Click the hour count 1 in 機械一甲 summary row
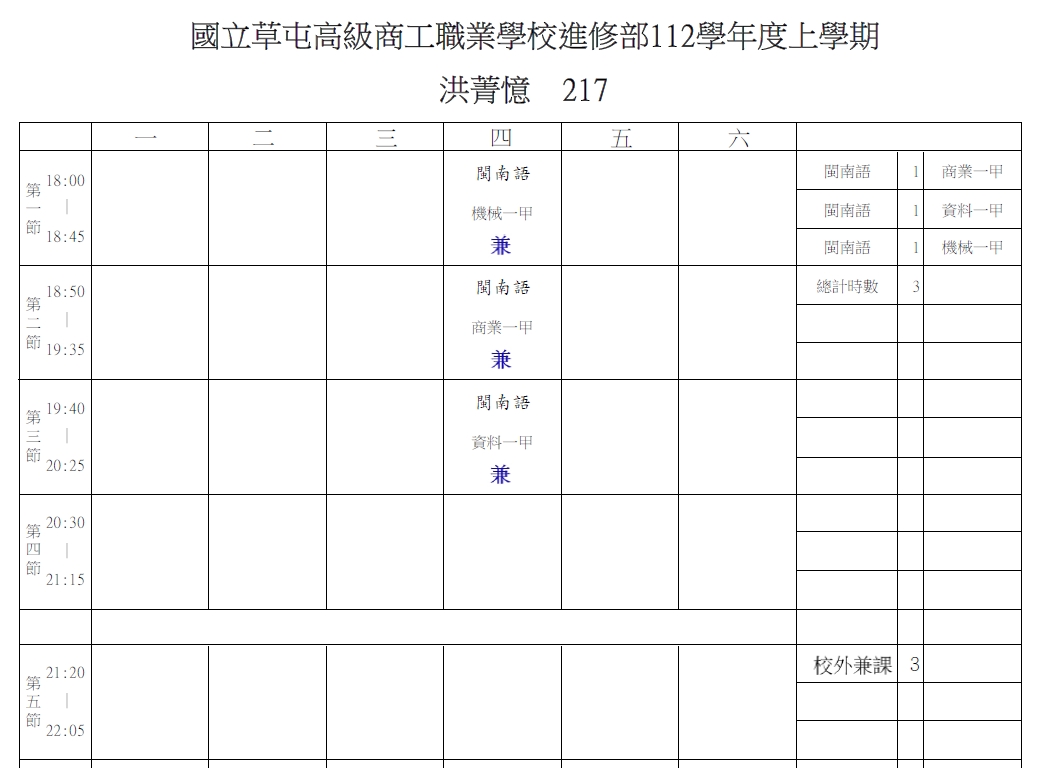1055x768 pixels. click(x=915, y=248)
